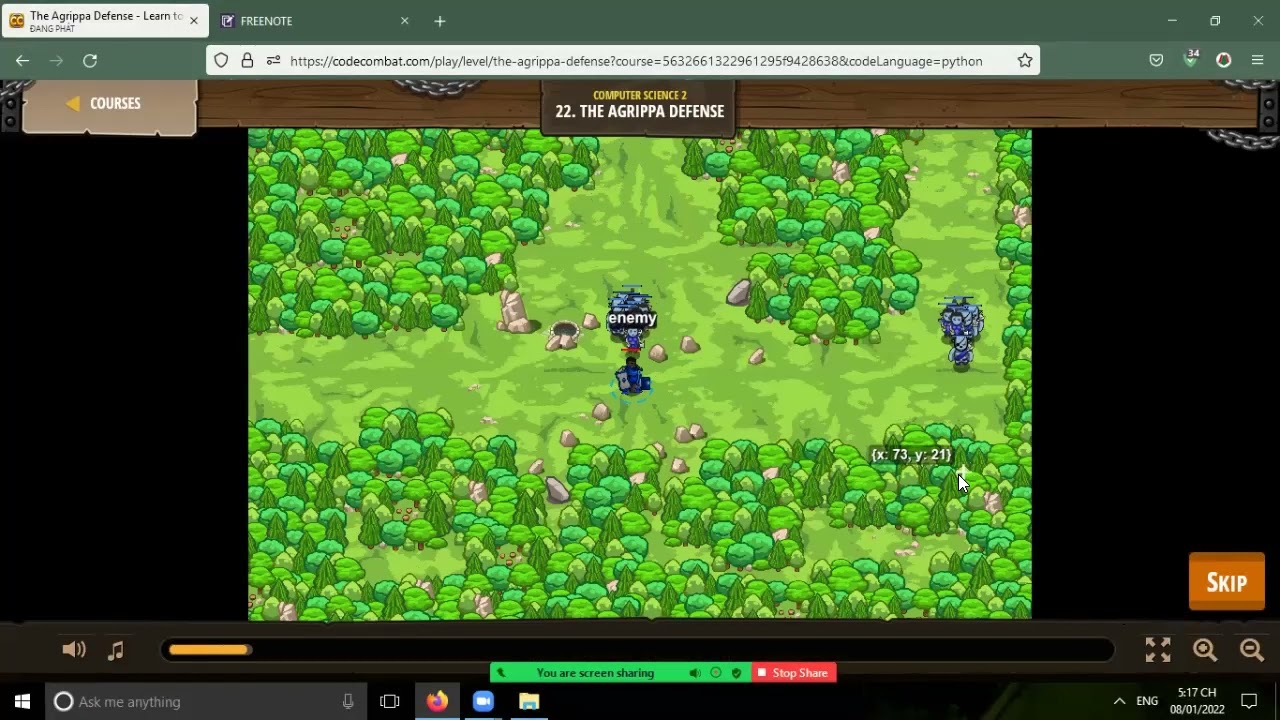Zoom out using magnifier minus icon
This screenshot has height=720, width=1280.
1252,650
